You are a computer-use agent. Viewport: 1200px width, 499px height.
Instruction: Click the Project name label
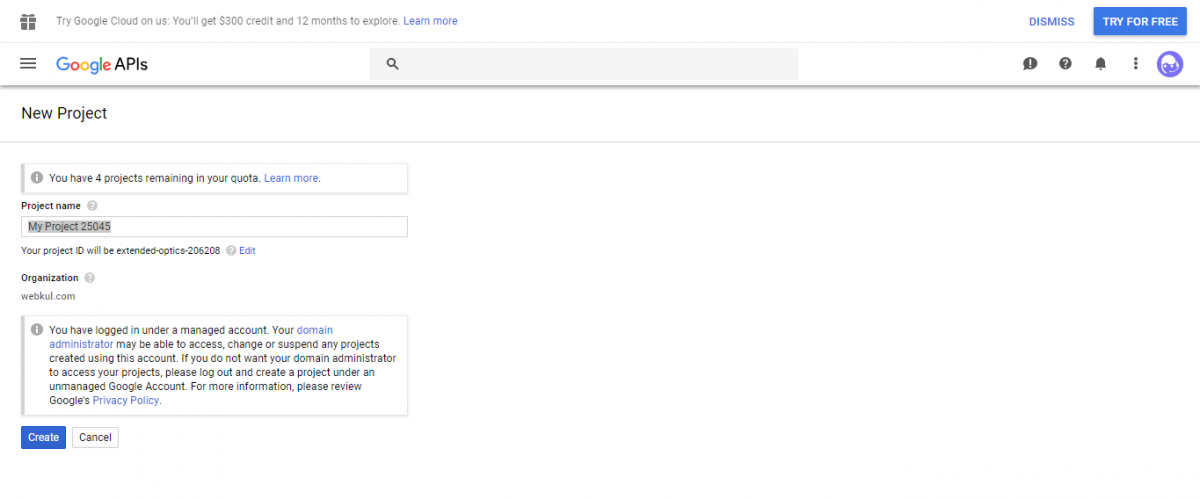51,205
